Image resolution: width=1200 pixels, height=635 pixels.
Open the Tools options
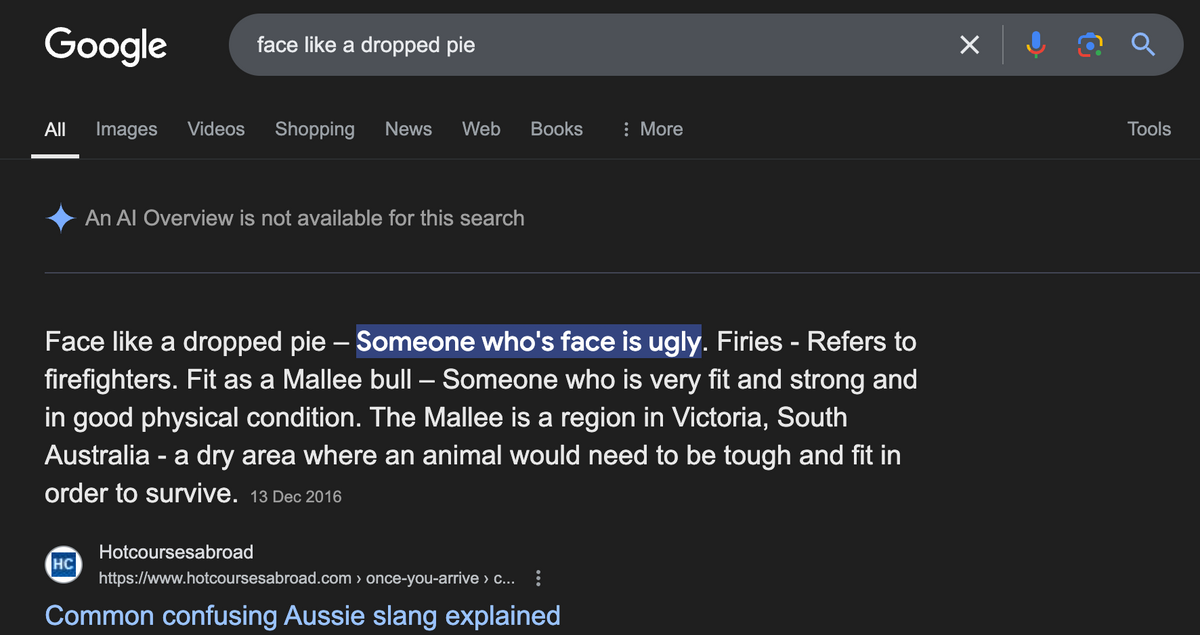tap(1148, 129)
